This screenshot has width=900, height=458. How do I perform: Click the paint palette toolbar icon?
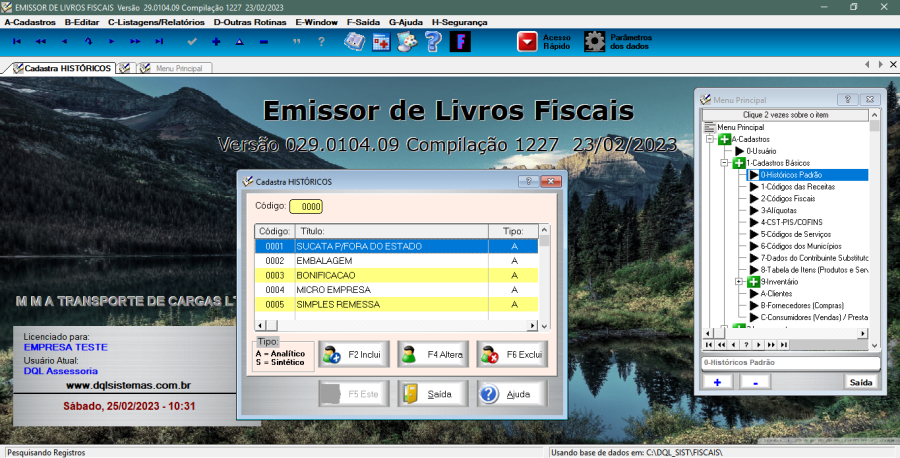click(x=407, y=42)
